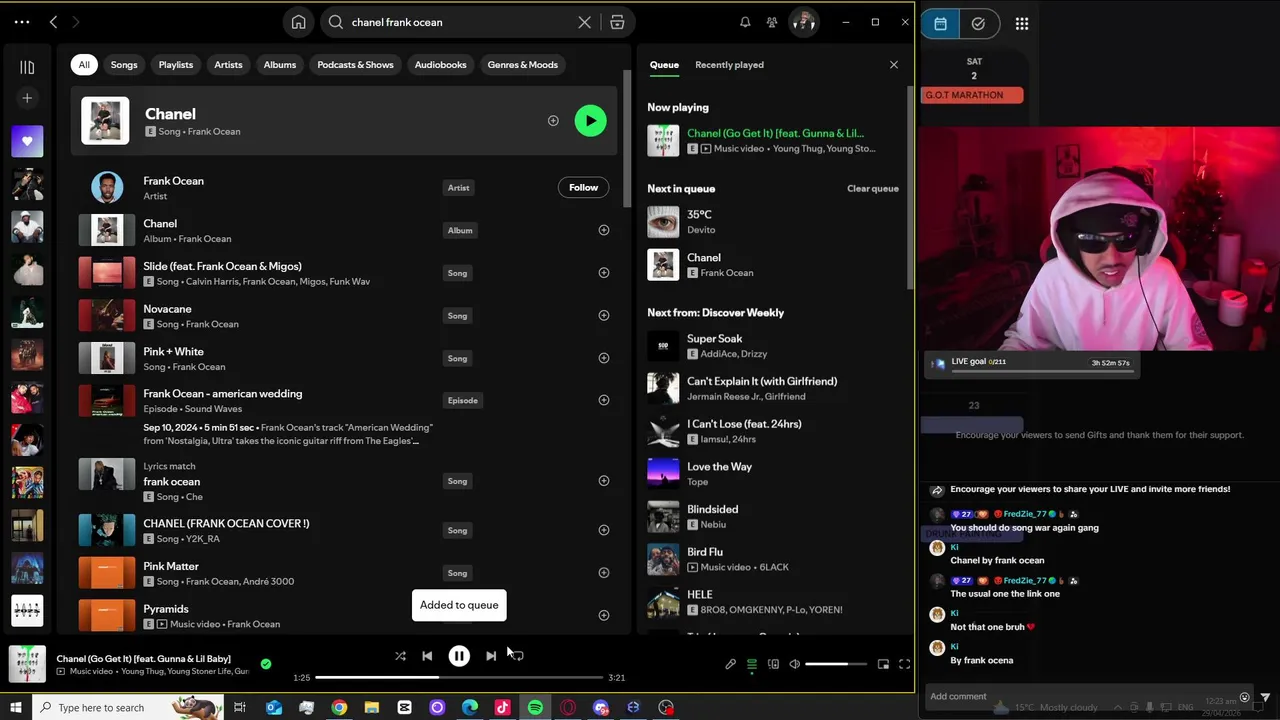Select the Podcasts & Shows filter chip

pyautogui.click(x=355, y=65)
